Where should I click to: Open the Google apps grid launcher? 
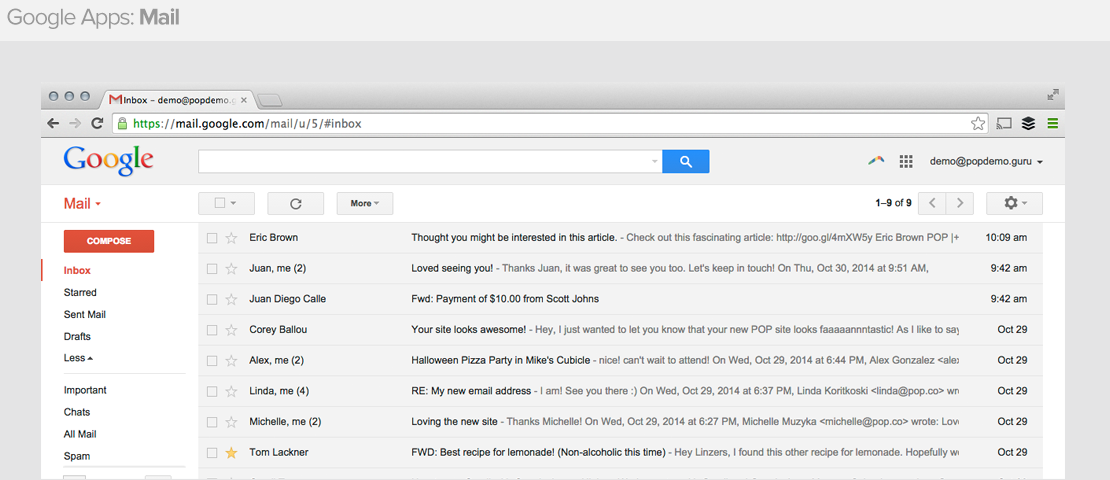tap(906, 161)
